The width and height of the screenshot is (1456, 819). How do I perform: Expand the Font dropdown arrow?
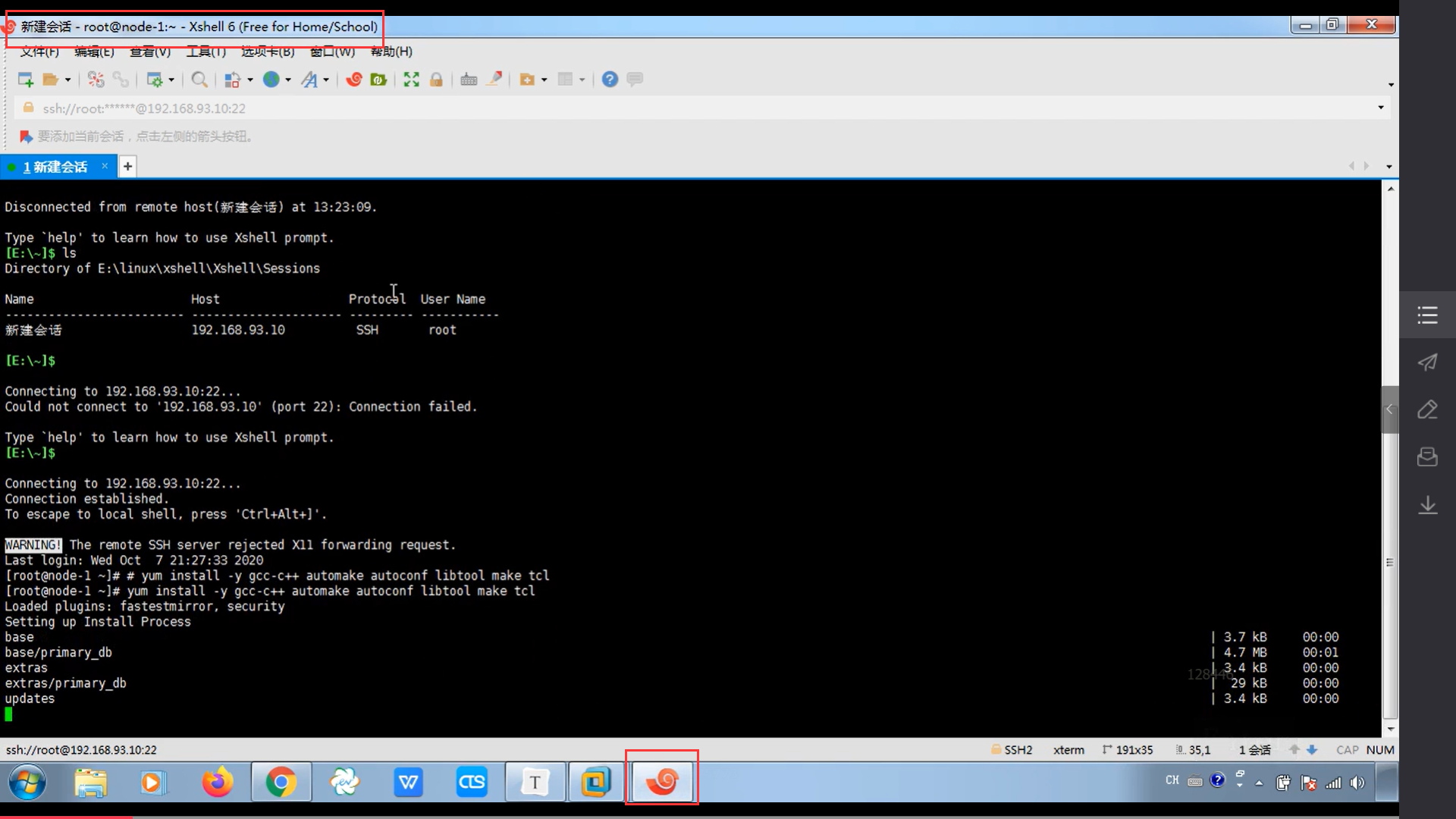pyautogui.click(x=326, y=80)
